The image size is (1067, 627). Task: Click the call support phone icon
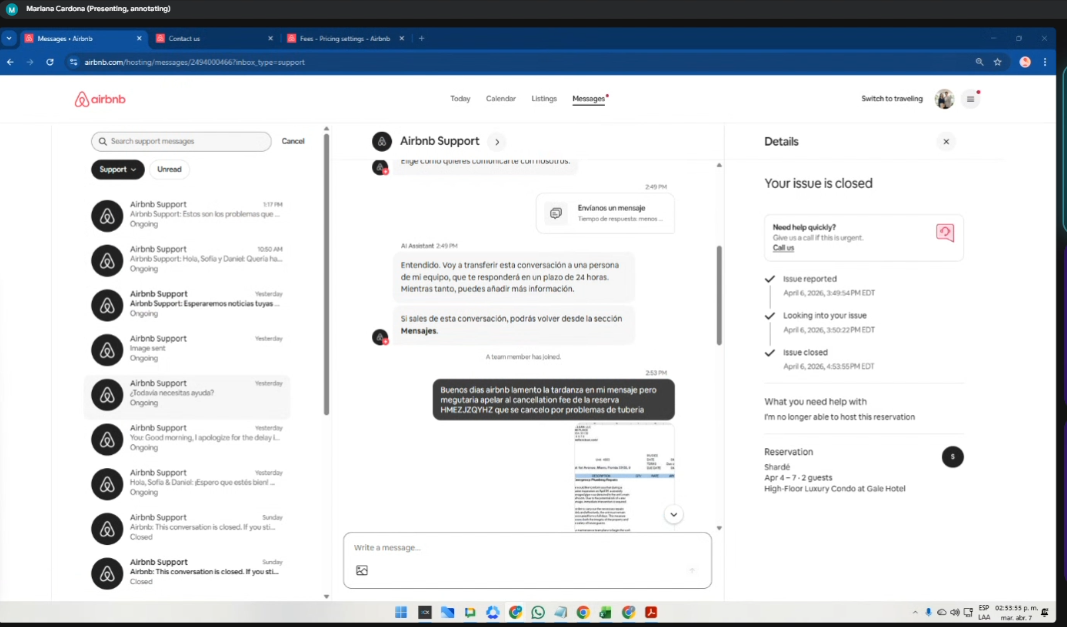pyautogui.click(x=945, y=233)
